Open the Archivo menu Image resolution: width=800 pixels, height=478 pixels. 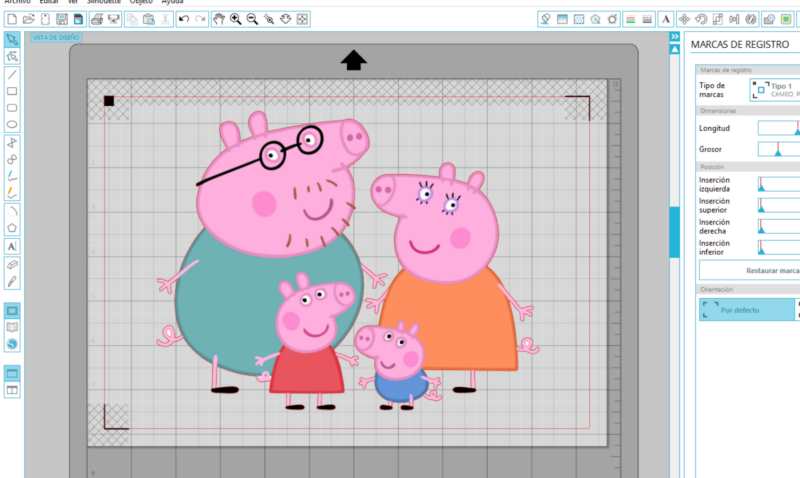point(17,2)
